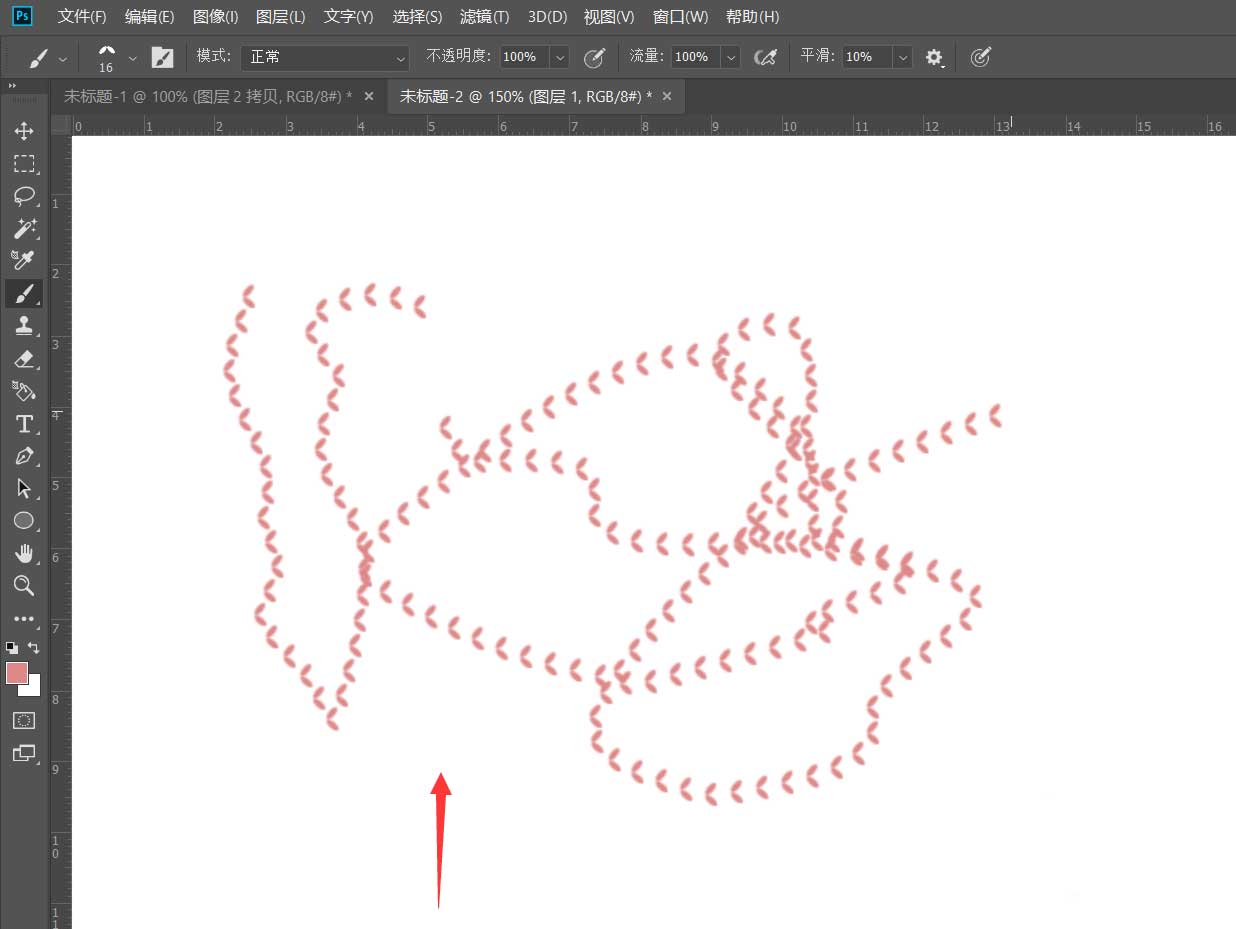
Task: Open the 文字(Y) menu
Action: [348, 17]
